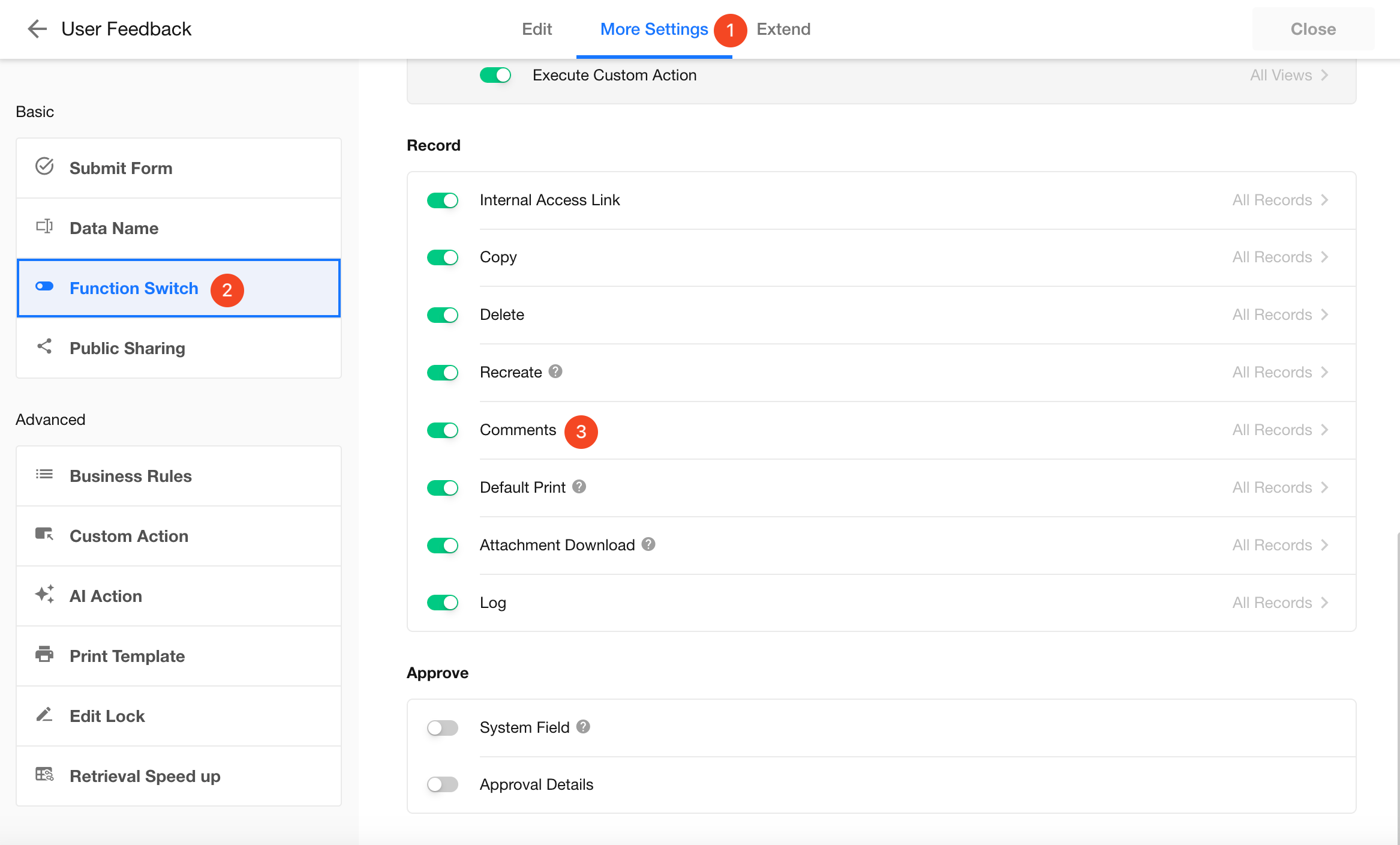Screen dimensions: 1400x845
Task: Click the back arrow next to User Feedback
Action: (37, 29)
